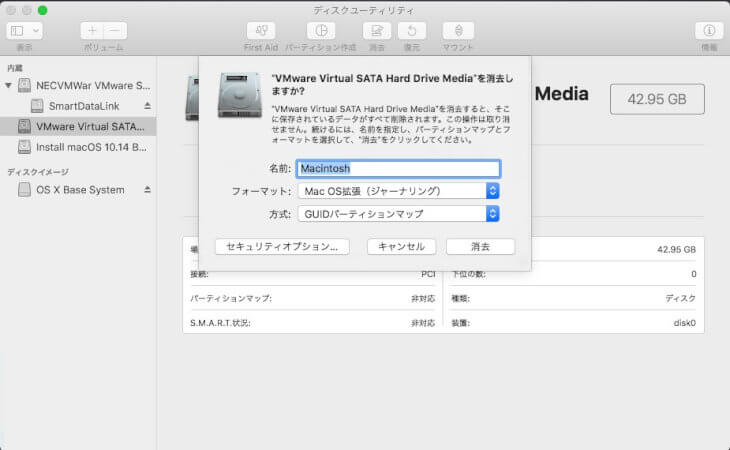This screenshot has height=450, width=730.
Task: Click the 消去 erase icon in toolbar
Action: 377,31
